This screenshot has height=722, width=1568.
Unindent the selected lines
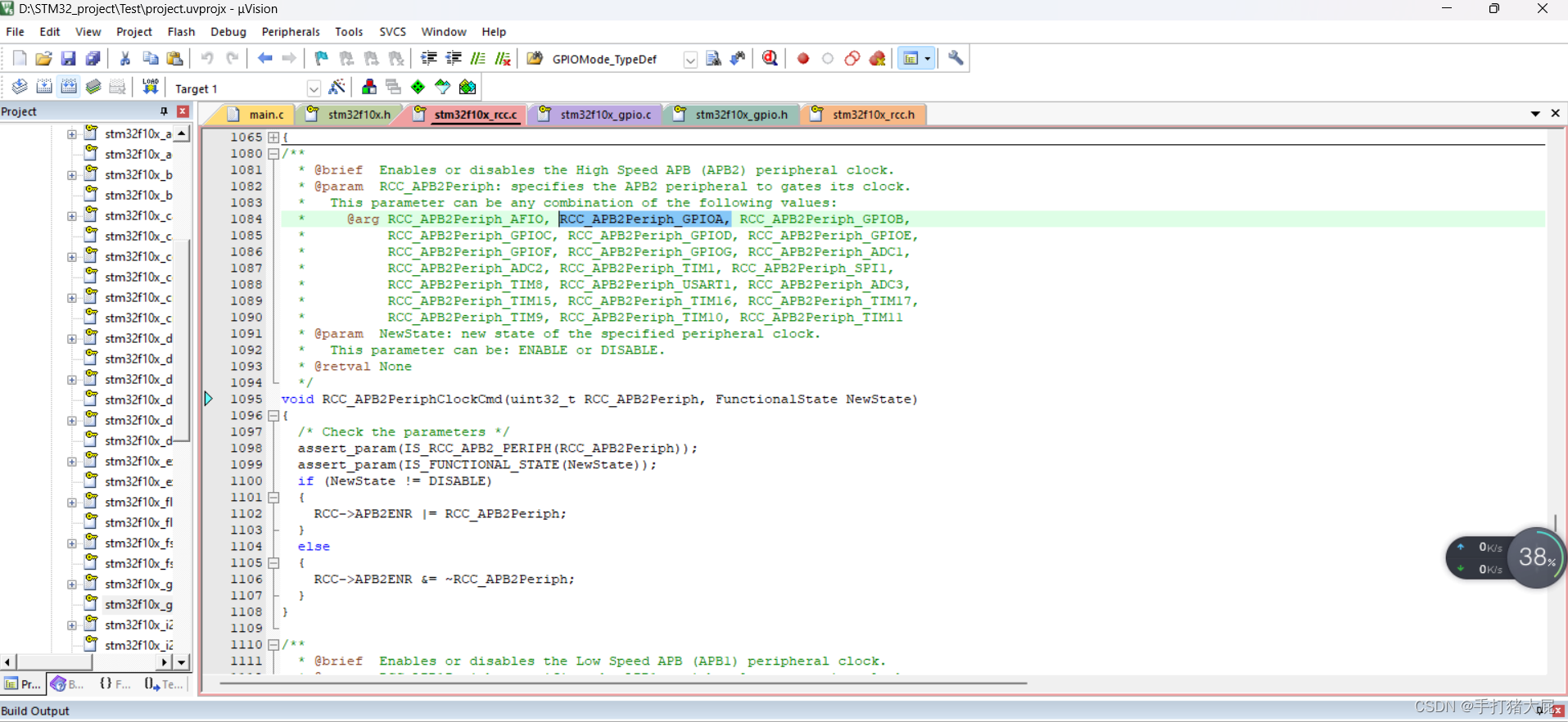pyautogui.click(x=454, y=58)
